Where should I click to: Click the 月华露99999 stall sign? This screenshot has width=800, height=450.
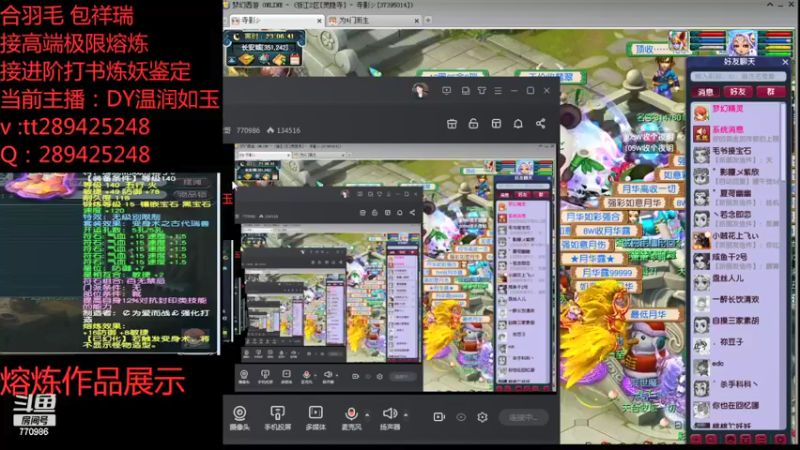[607, 273]
